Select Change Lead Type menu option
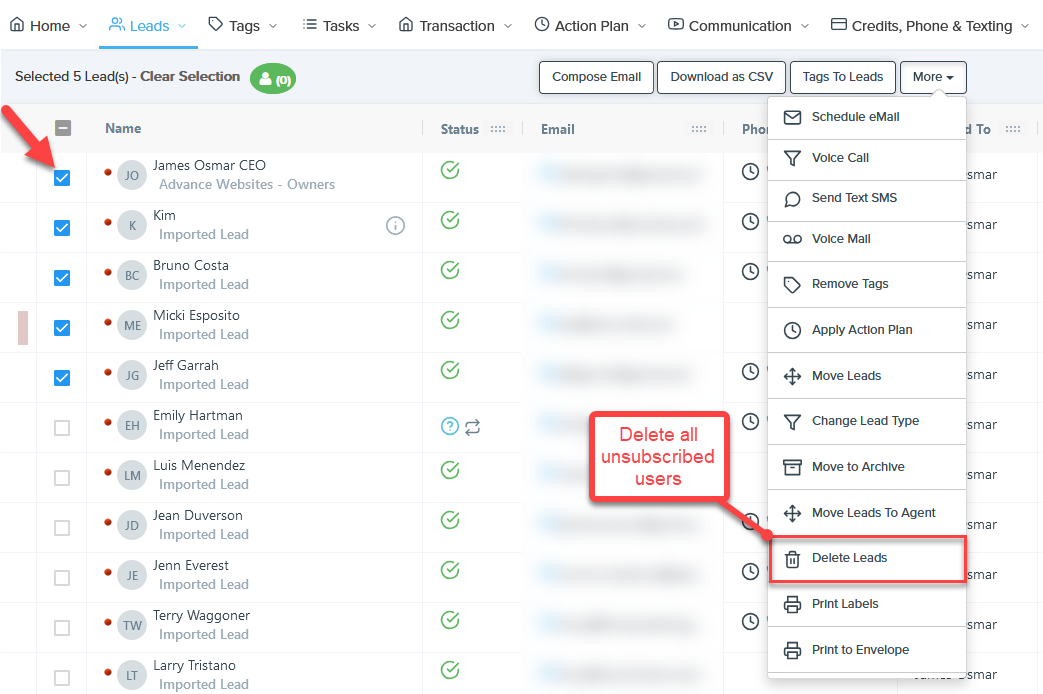The height and width of the screenshot is (694, 1043). pyautogui.click(x=865, y=421)
